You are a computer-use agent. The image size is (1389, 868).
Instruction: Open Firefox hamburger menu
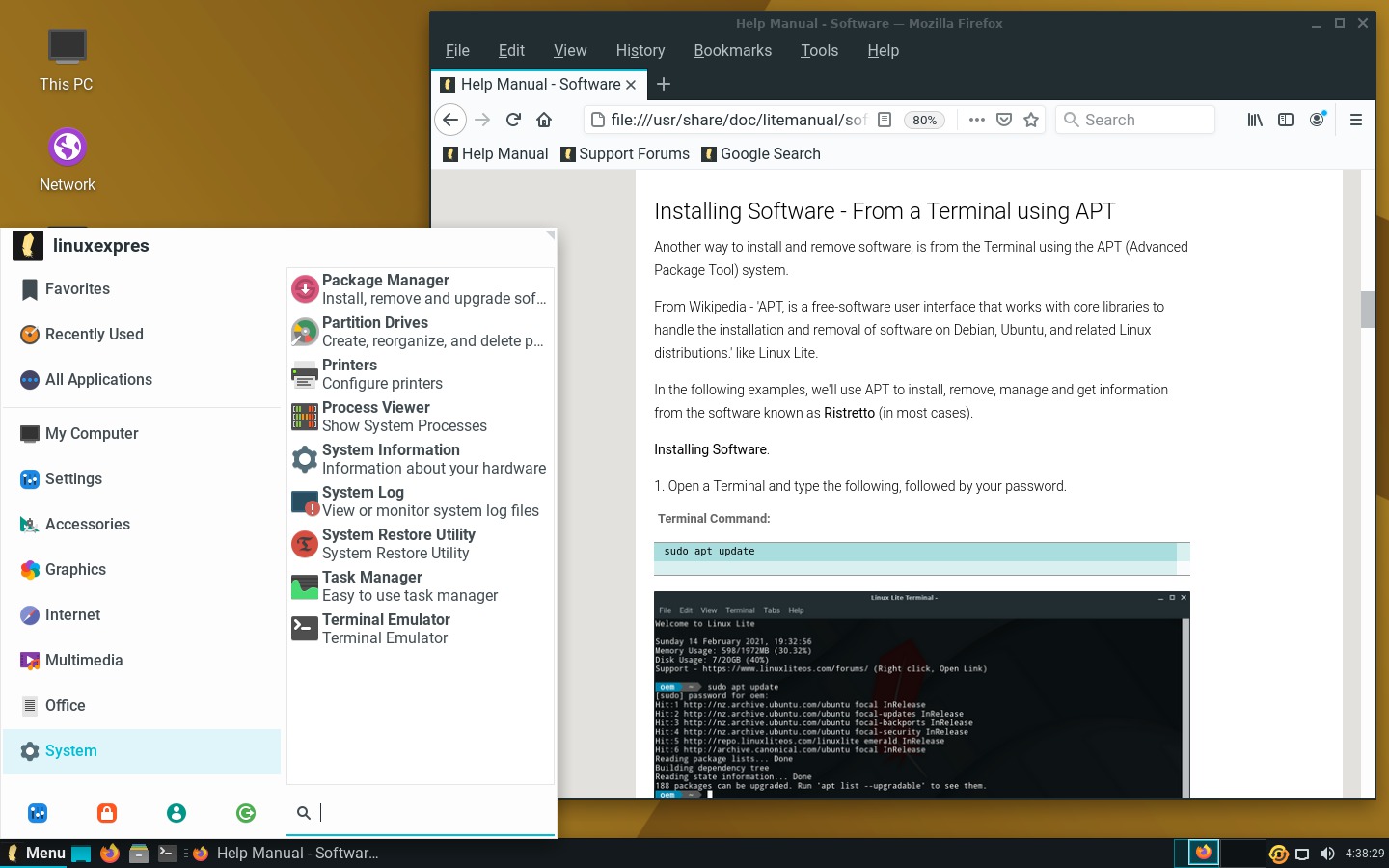coord(1355,120)
